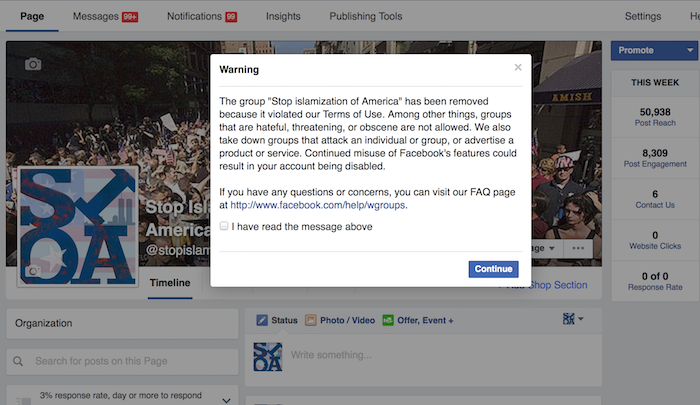Image resolution: width=700 pixels, height=405 pixels.
Task: Go to the Insights tab
Action: coord(283,17)
